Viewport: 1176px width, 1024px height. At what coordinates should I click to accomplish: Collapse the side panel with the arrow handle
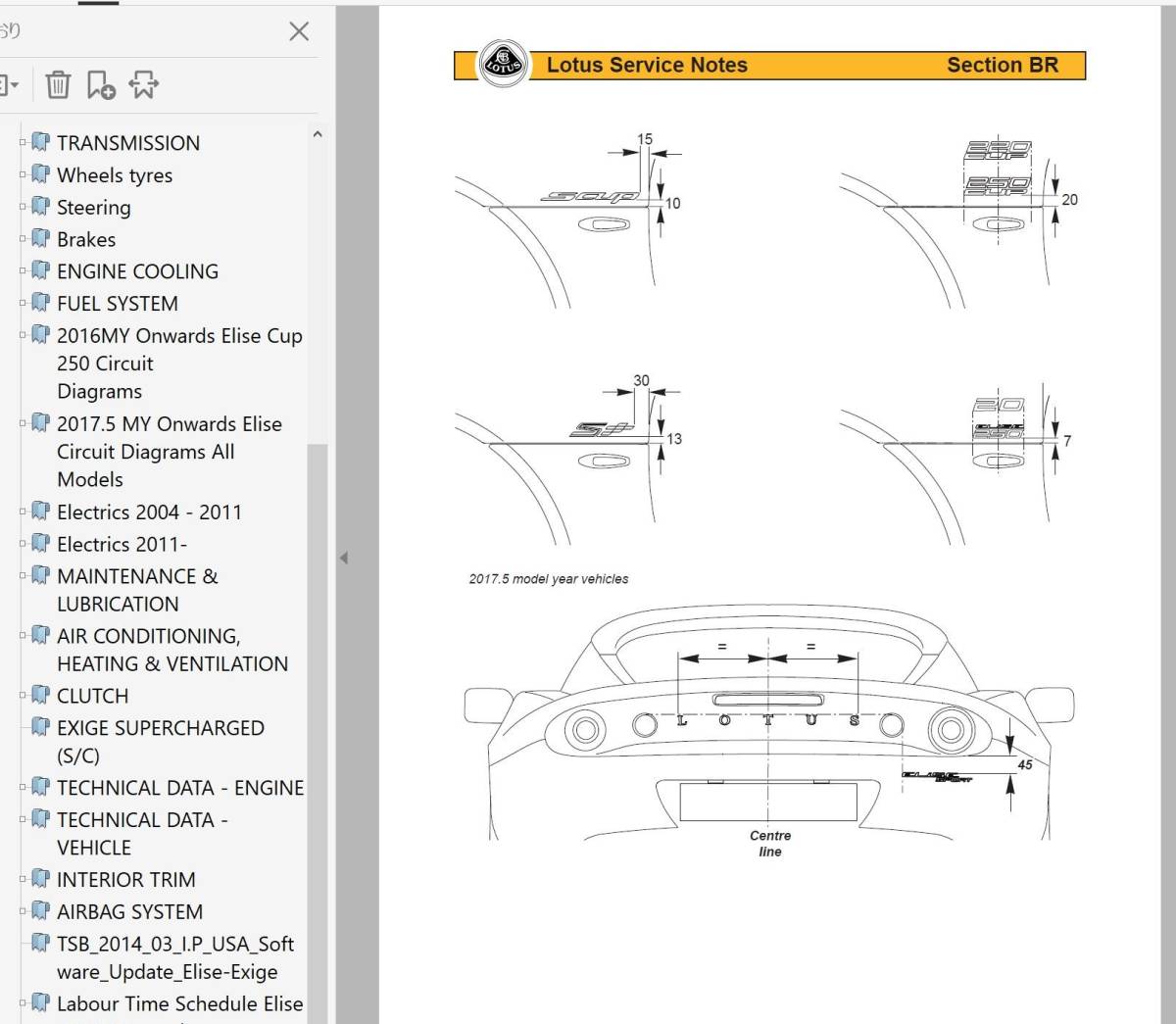coord(343,558)
